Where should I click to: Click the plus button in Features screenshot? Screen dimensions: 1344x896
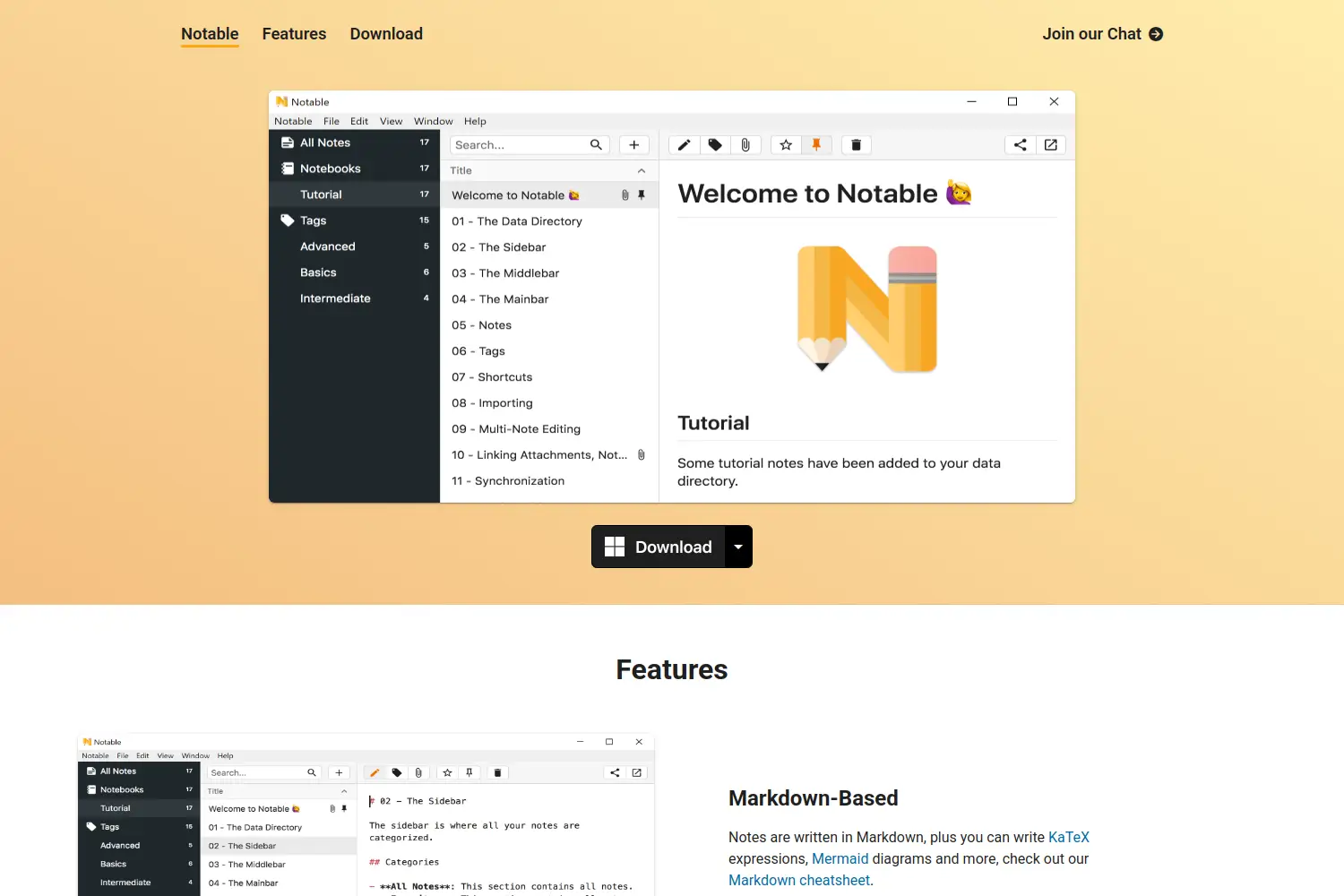339,772
